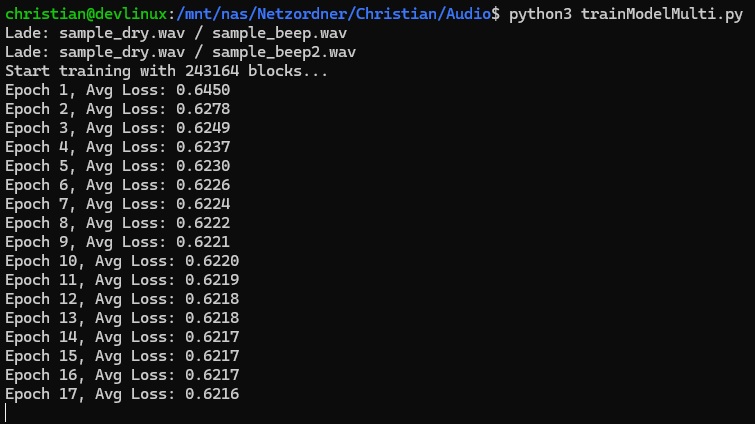Image resolution: width=755 pixels, height=424 pixels.
Task: Click the Epoch 3 loss value 0.6249
Action: point(203,128)
